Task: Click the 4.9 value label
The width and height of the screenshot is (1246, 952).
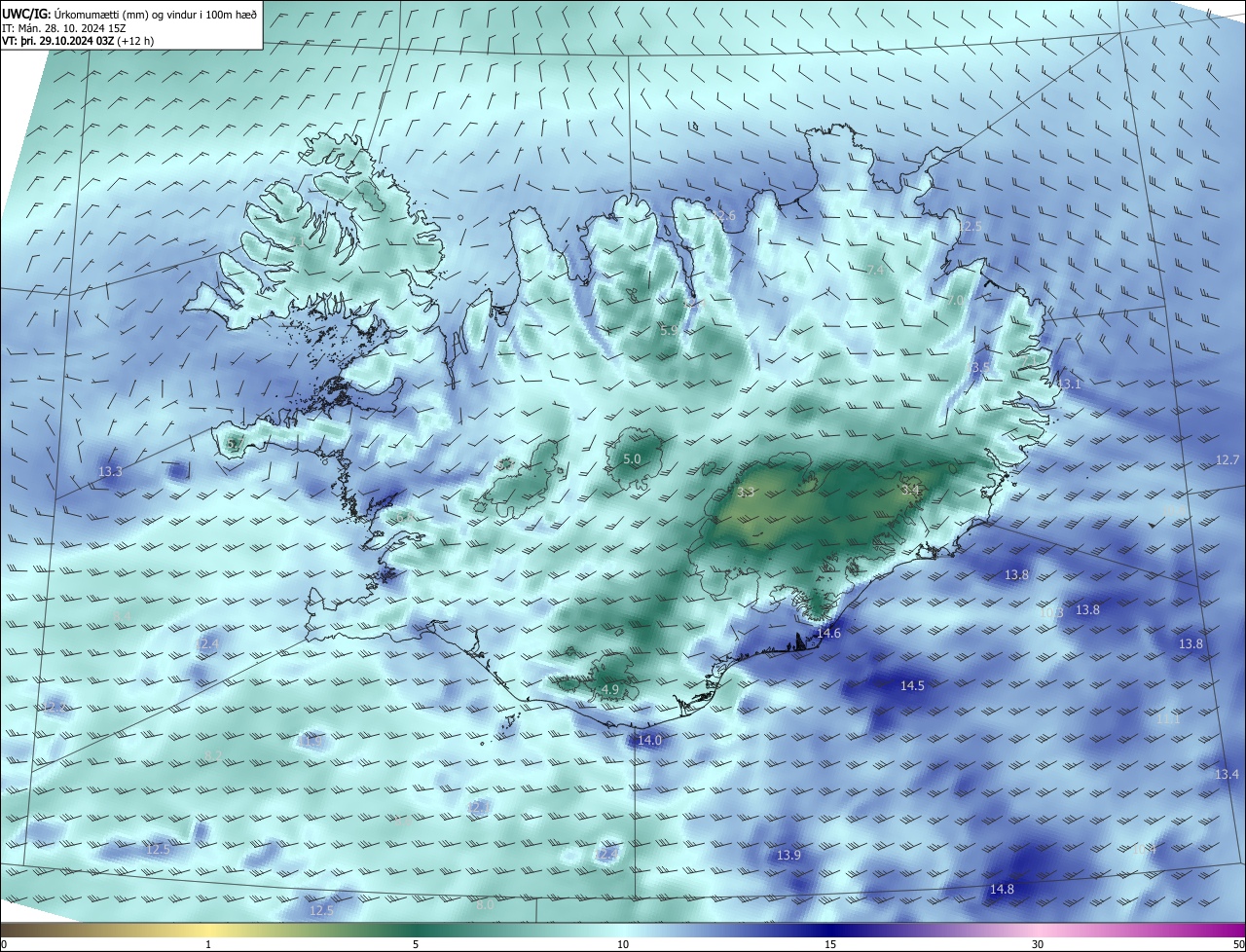Action: coord(610,689)
